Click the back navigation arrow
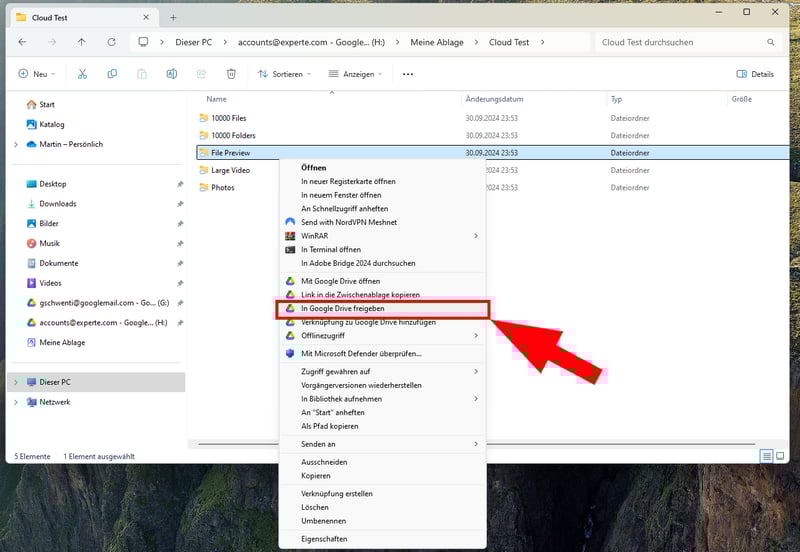This screenshot has height=552, width=800. click(23, 42)
